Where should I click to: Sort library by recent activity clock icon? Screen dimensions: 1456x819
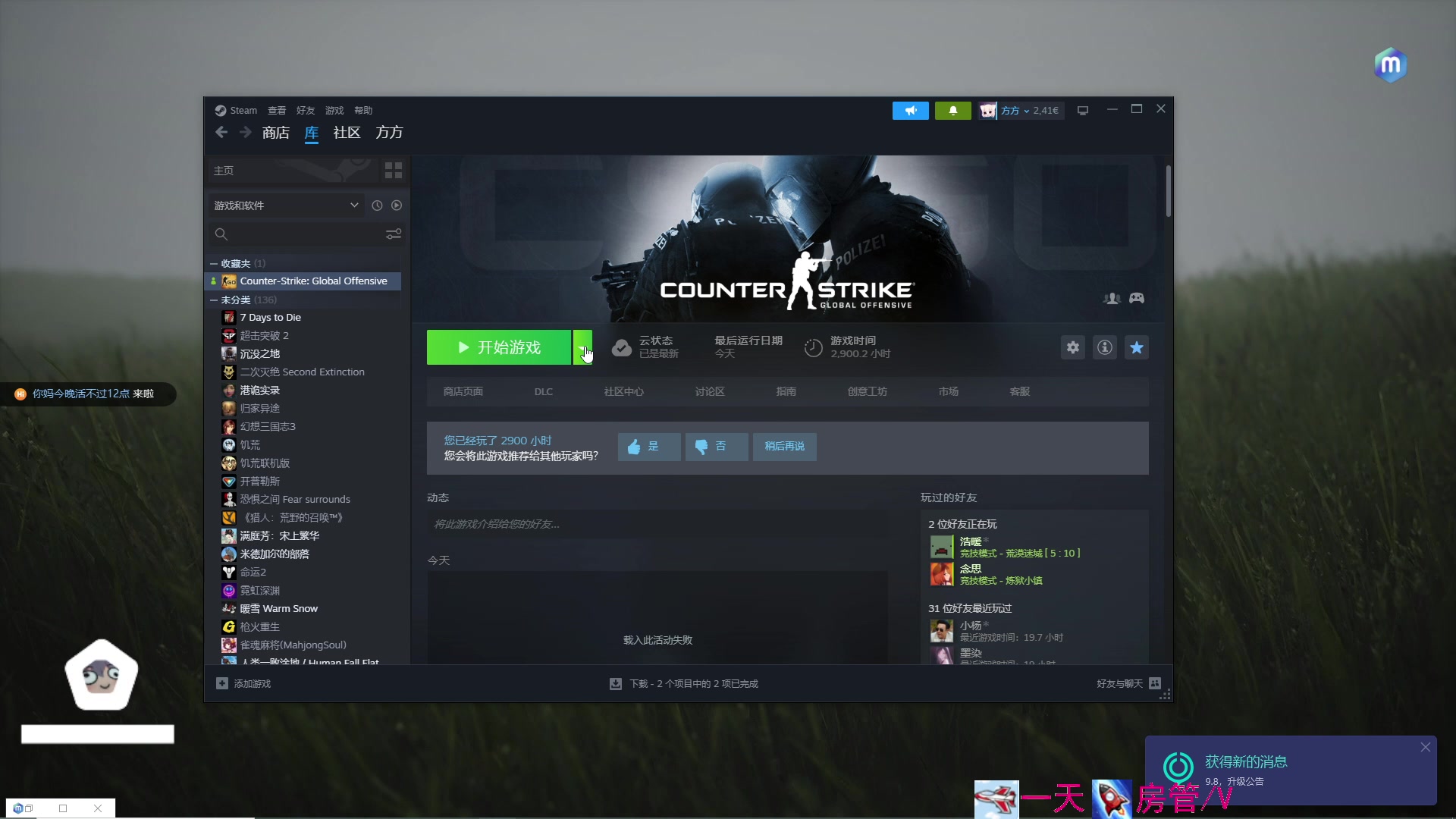(x=377, y=206)
